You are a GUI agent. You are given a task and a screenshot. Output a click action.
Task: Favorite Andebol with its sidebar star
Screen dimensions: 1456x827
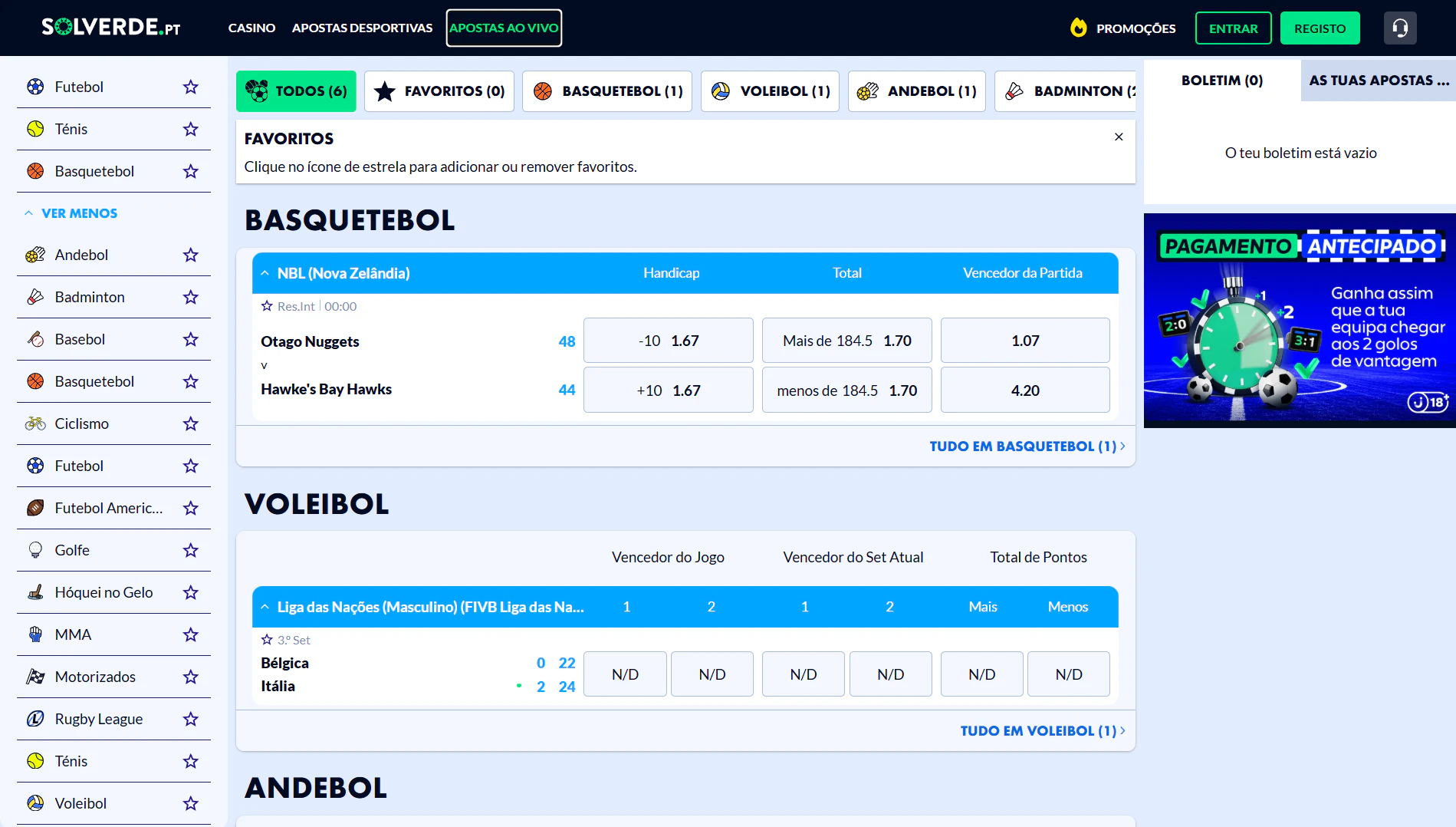[191, 255]
